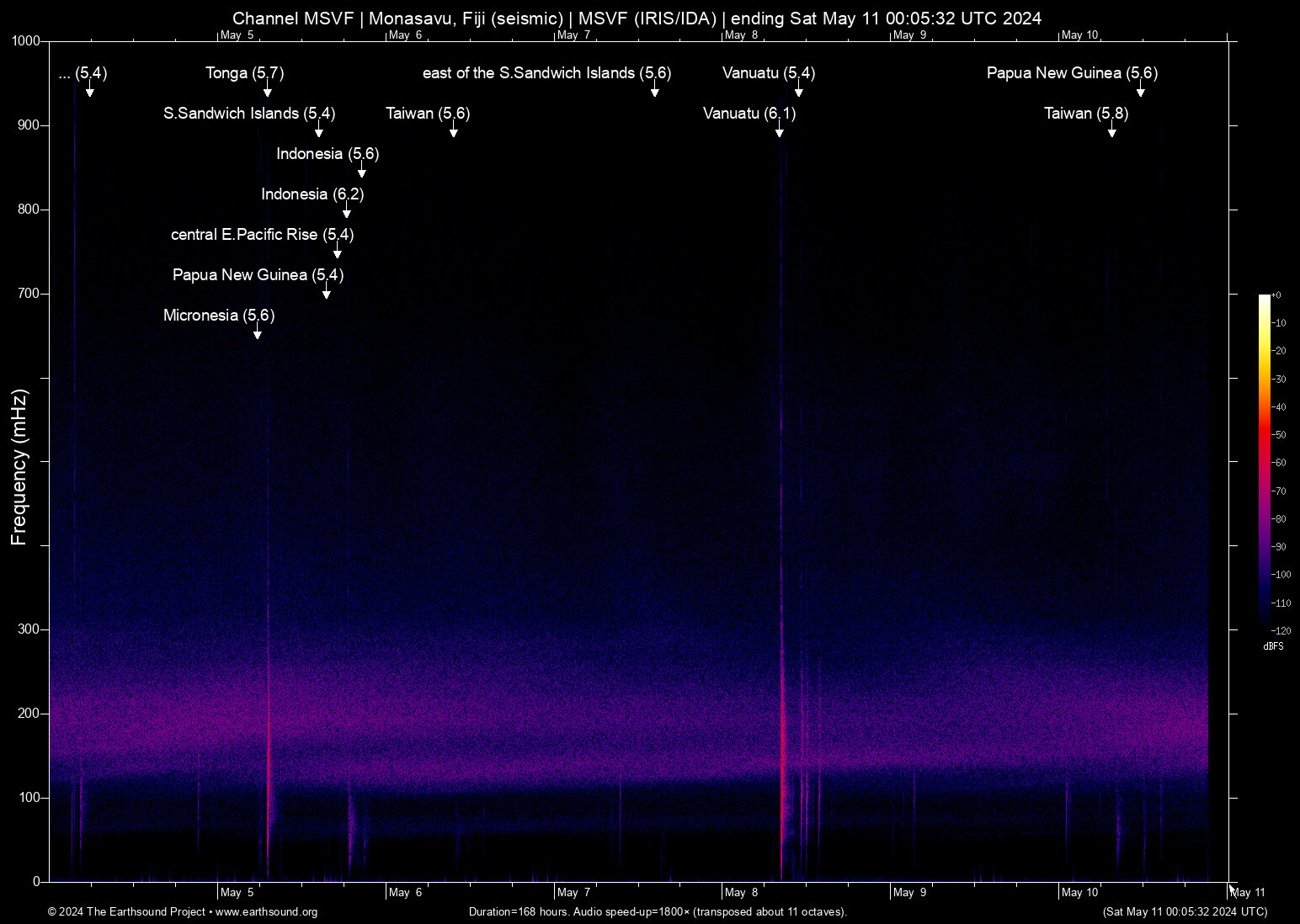This screenshot has width=1300, height=924.
Task: Click the "east of the S.Sandwich Islands (5.6)" label
Action: point(547,73)
